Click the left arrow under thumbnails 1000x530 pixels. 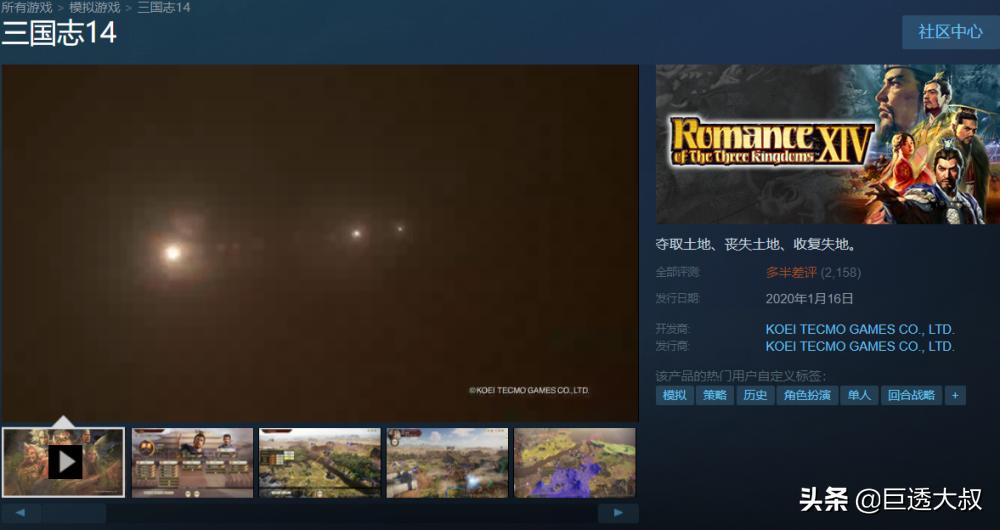(20, 513)
